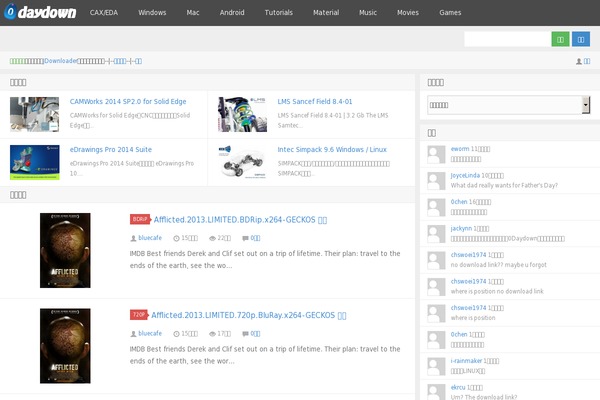Open the CAX/EDA menu
Image resolution: width=600 pixels, height=400 pixels.
(x=104, y=13)
